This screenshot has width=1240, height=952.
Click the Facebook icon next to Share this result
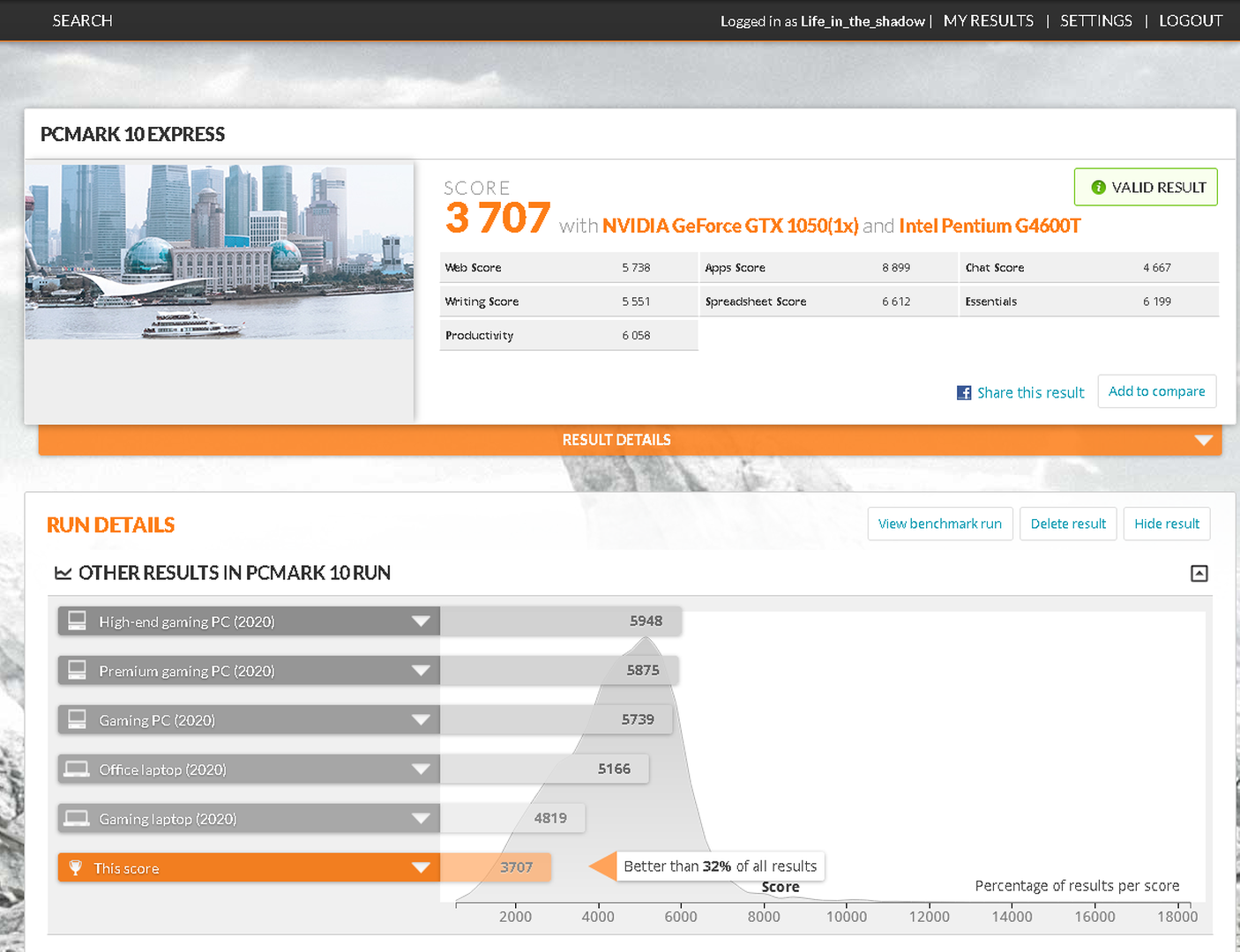click(x=964, y=393)
